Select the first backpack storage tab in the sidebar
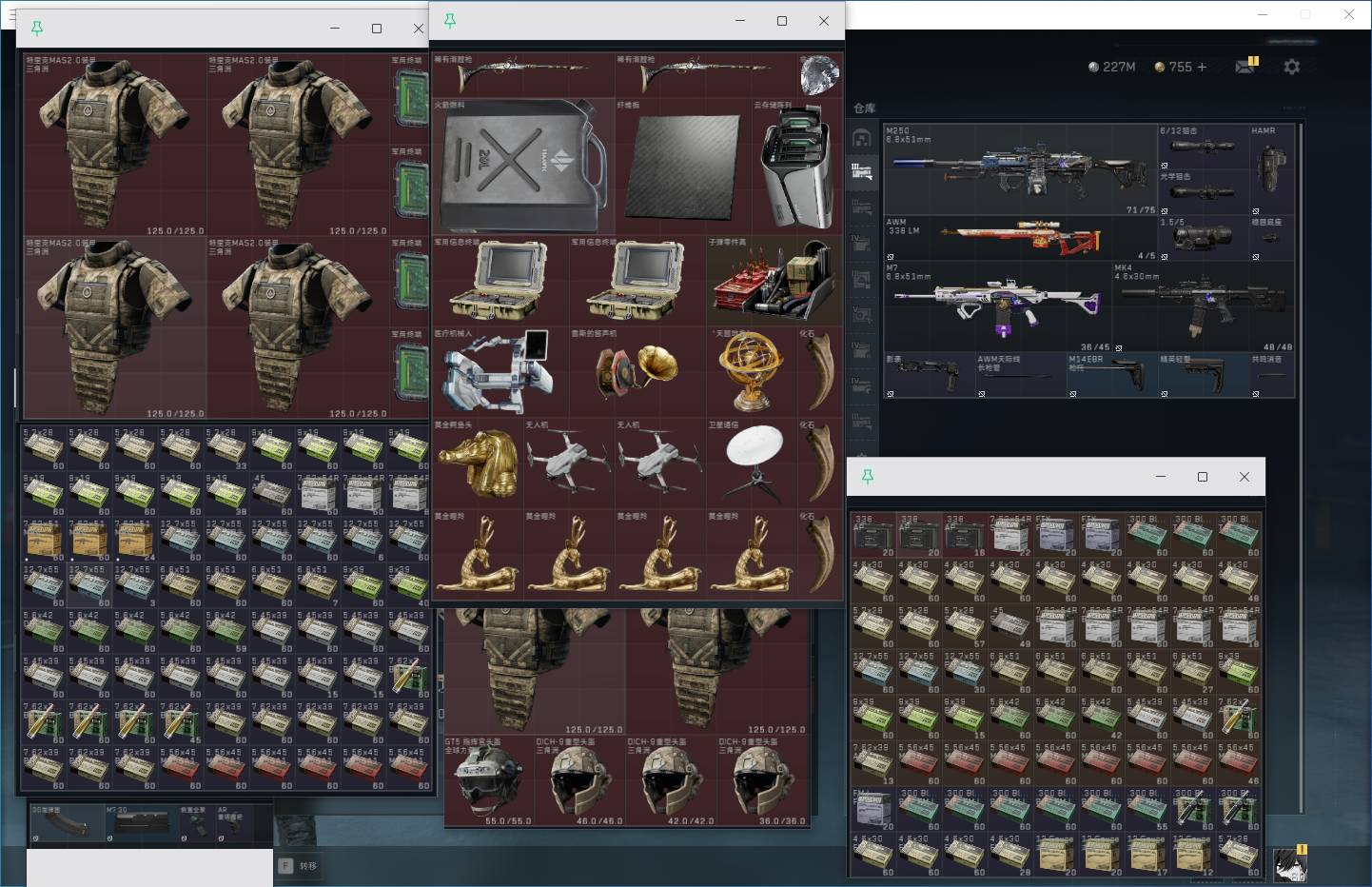This screenshot has width=1372, height=887. [x=862, y=138]
